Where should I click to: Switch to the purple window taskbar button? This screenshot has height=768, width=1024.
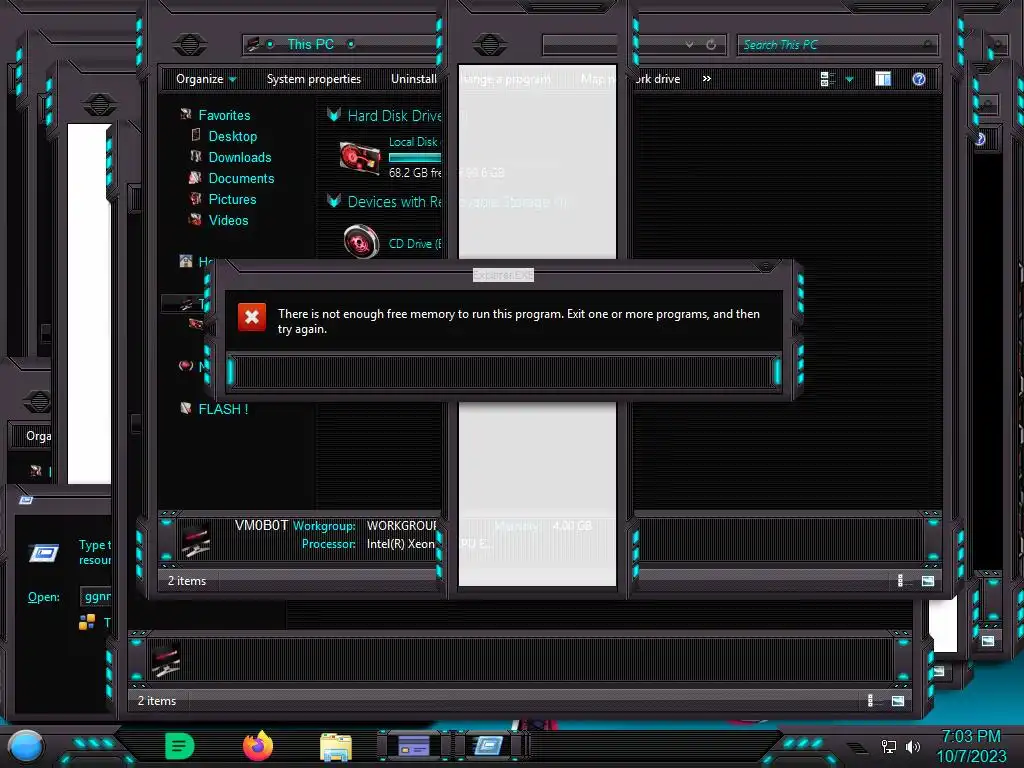(413, 746)
